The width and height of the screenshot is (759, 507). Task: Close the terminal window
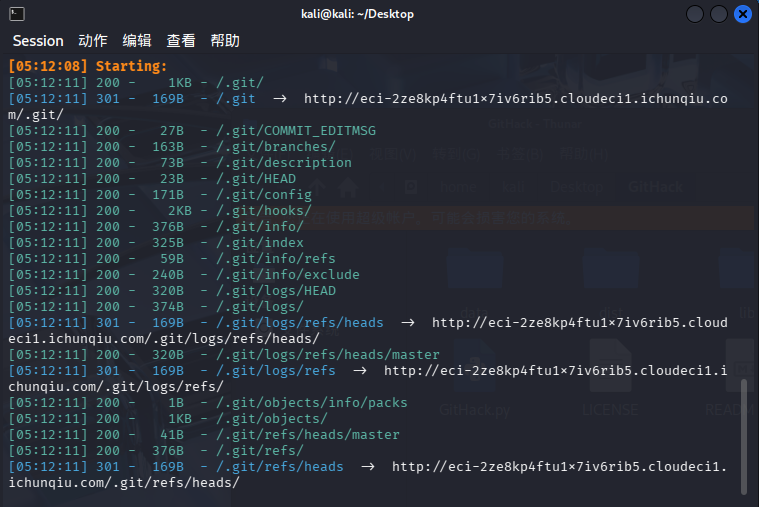tap(743, 14)
